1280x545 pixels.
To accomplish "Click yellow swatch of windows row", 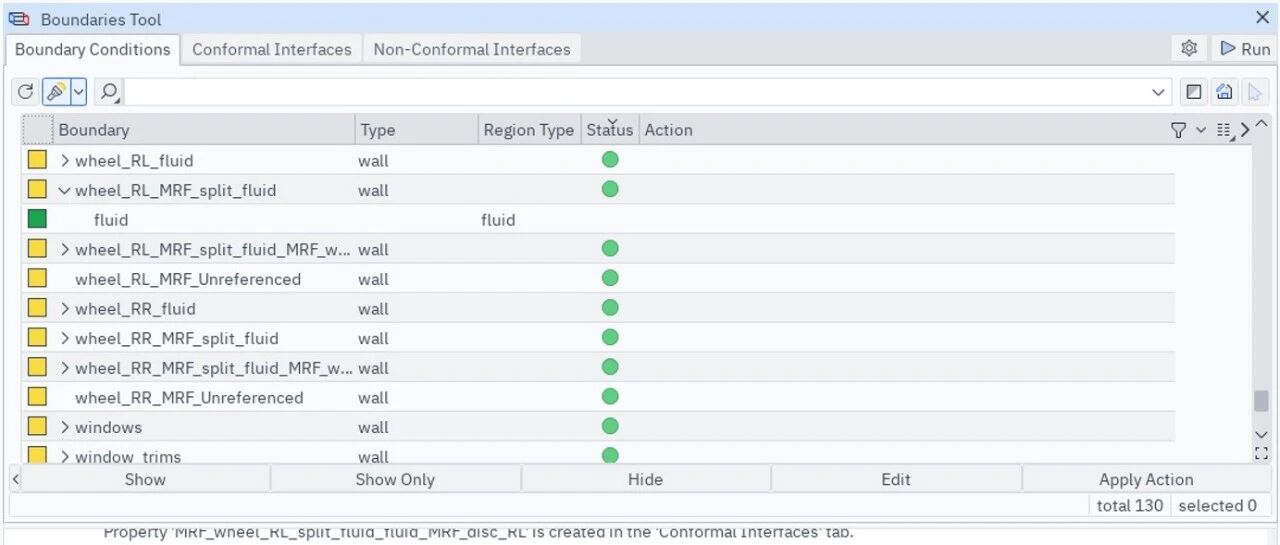I will [37, 427].
